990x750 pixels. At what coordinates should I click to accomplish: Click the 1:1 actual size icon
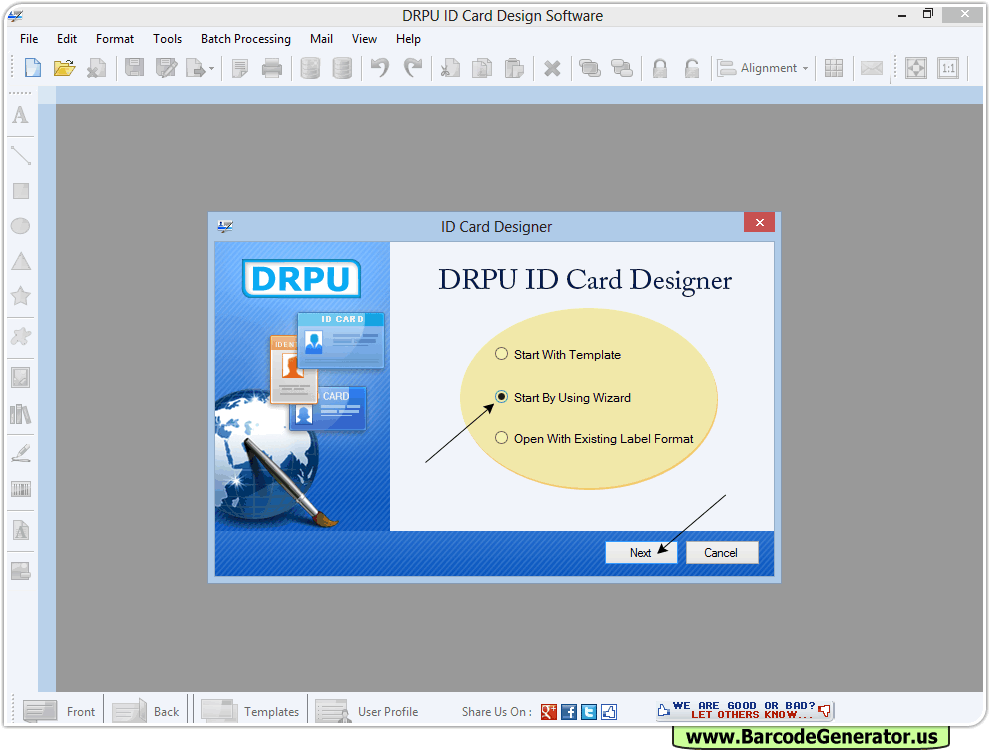click(948, 68)
